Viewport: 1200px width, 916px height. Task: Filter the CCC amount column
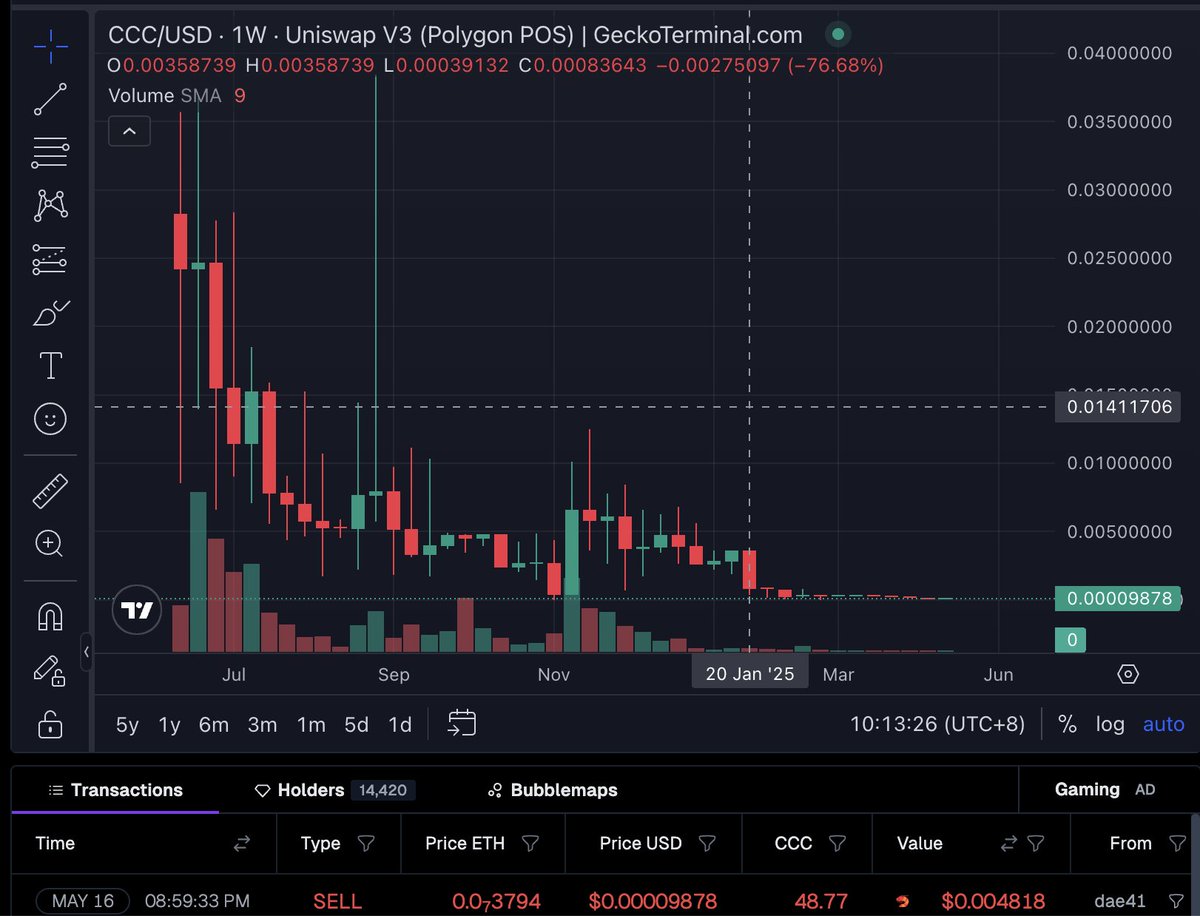tap(838, 844)
